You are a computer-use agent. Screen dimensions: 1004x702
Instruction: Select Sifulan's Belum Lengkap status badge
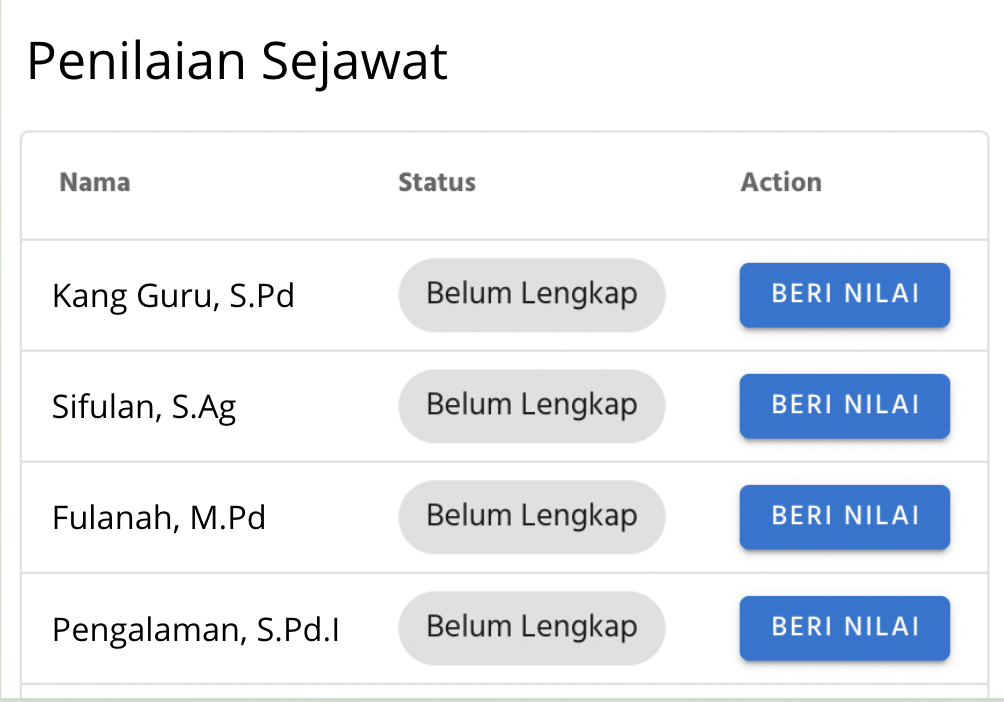(x=531, y=406)
